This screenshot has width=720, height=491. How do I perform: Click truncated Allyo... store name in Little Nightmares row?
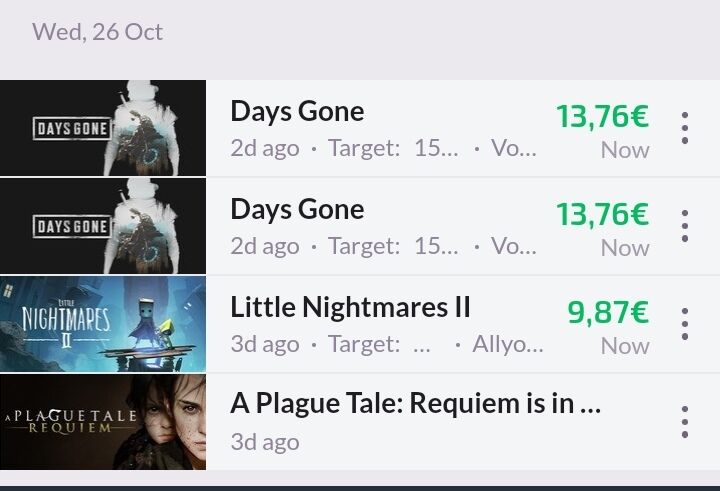[x=507, y=344]
